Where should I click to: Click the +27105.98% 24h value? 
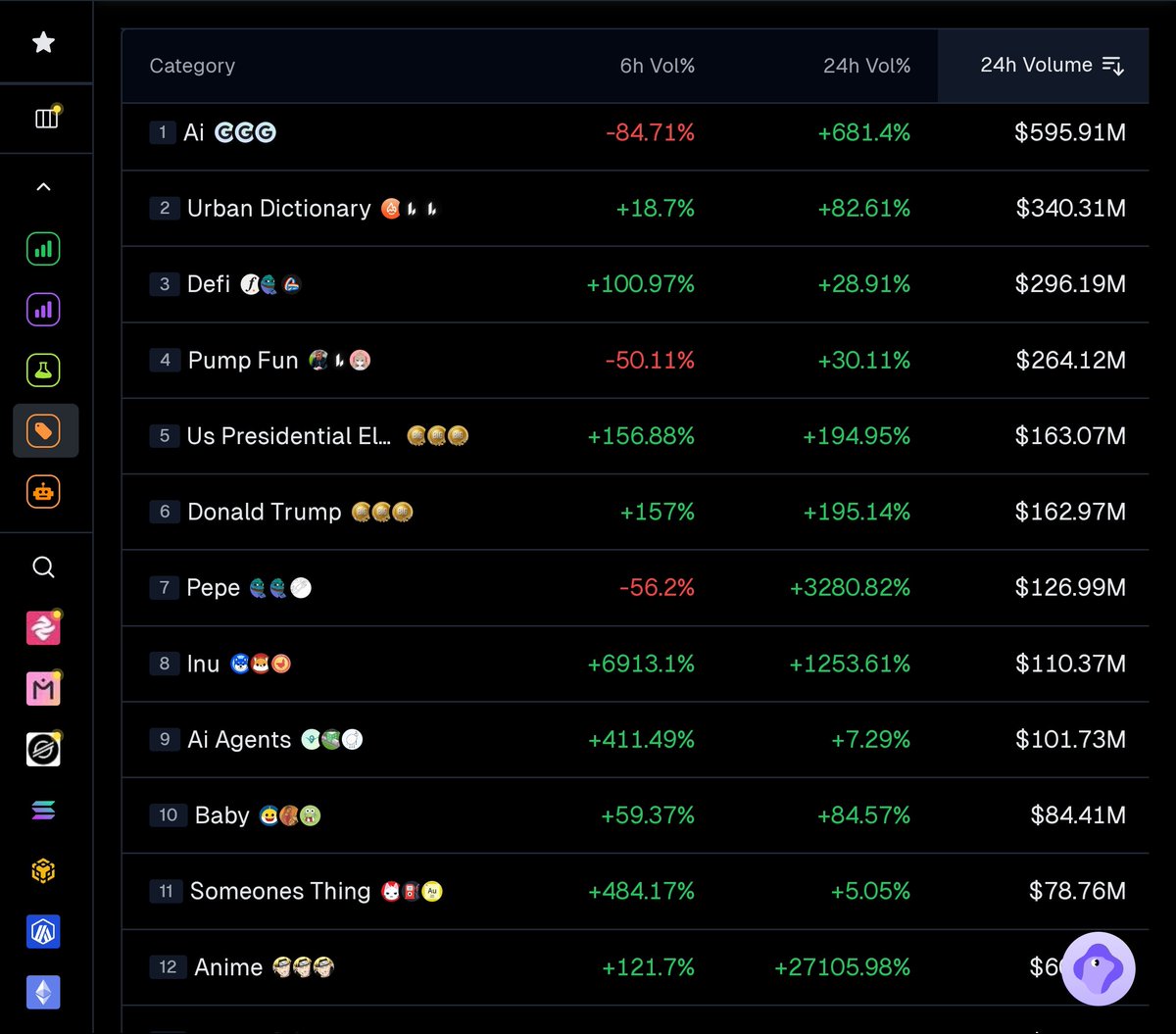point(843,967)
